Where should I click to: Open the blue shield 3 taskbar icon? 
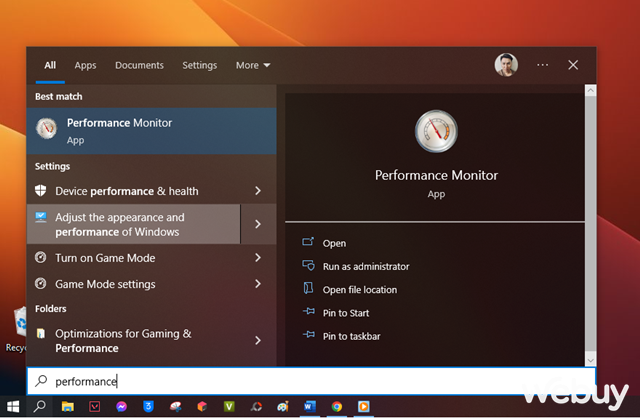pos(149,407)
